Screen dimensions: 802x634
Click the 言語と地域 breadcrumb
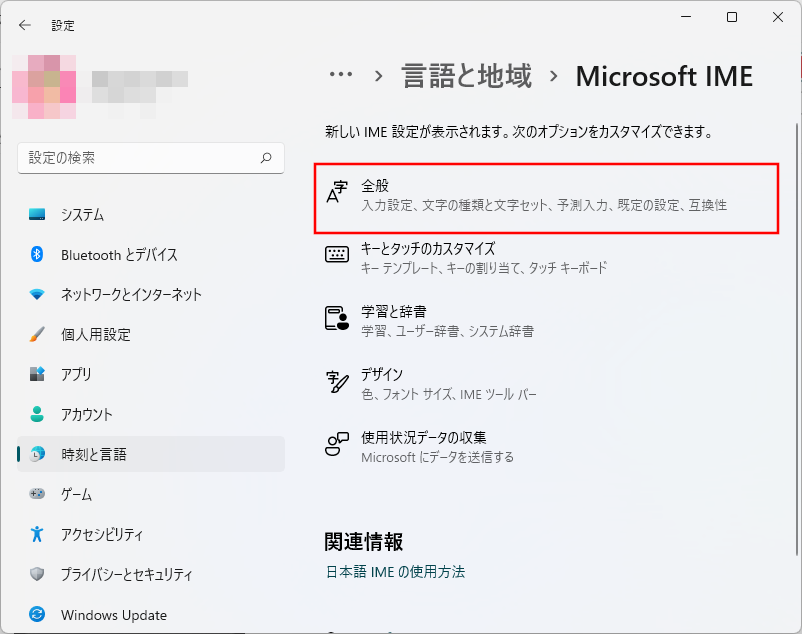tap(467, 76)
